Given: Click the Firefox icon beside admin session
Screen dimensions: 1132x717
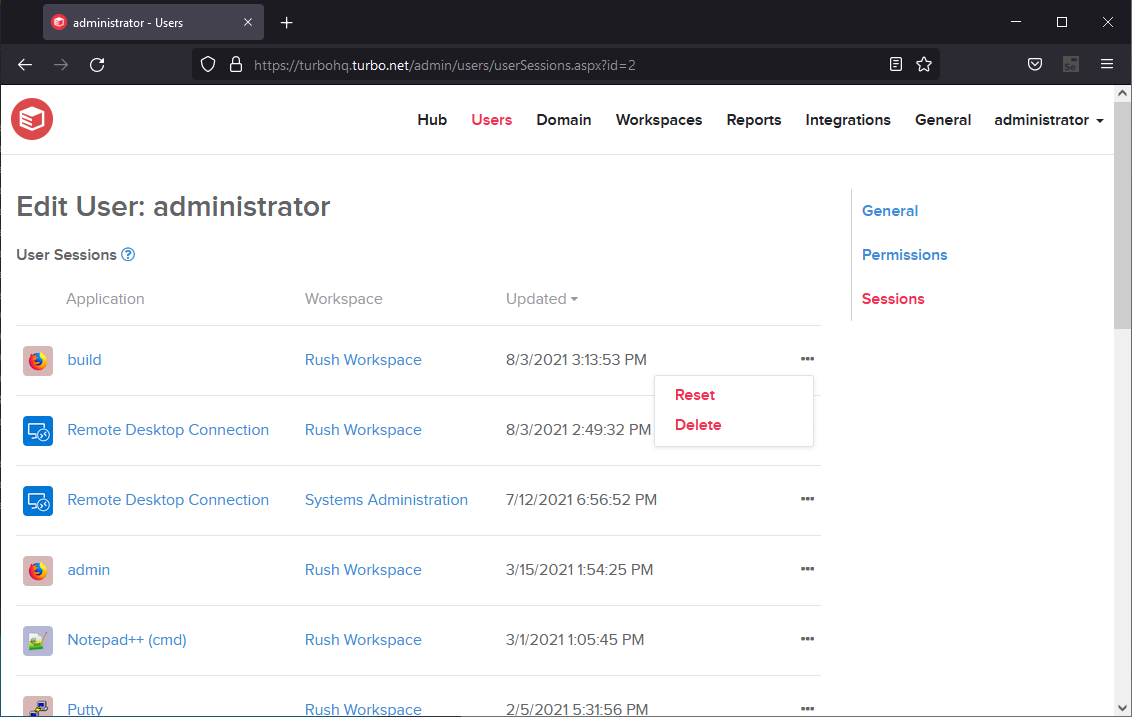Looking at the screenshot, I should pyautogui.click(x=38, y=570).
